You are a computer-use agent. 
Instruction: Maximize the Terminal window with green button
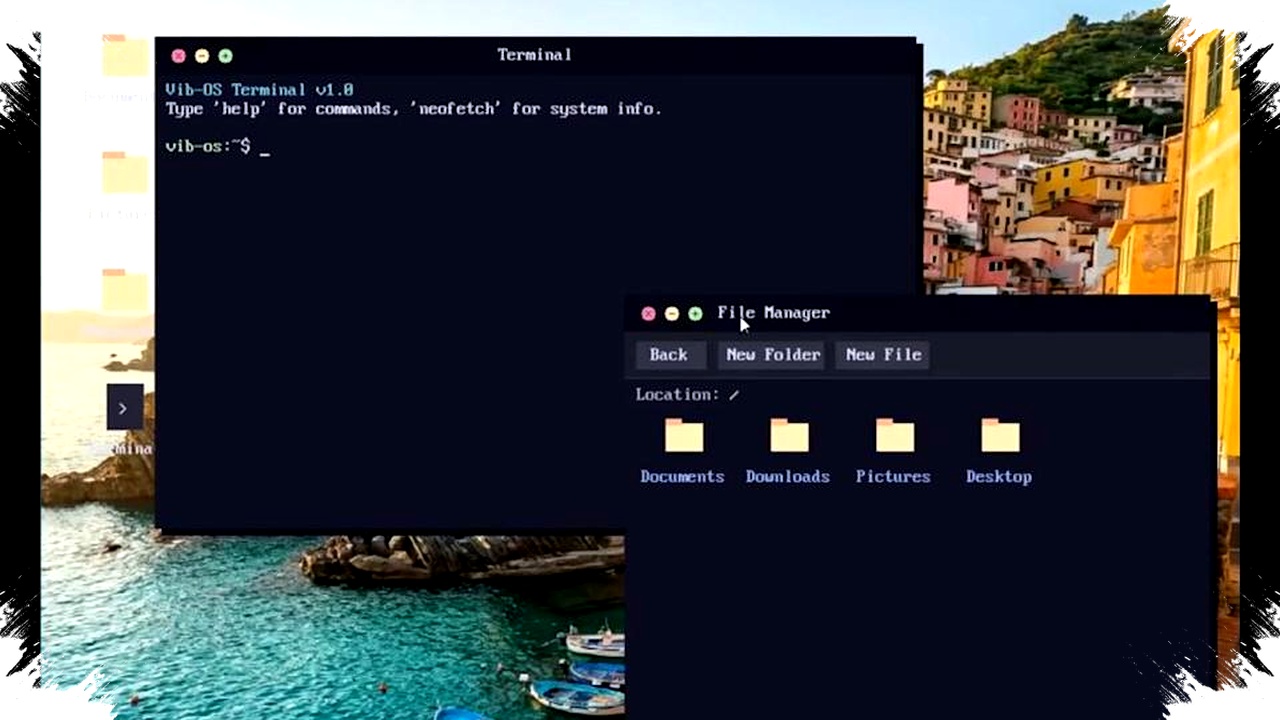tap(225, 56)
